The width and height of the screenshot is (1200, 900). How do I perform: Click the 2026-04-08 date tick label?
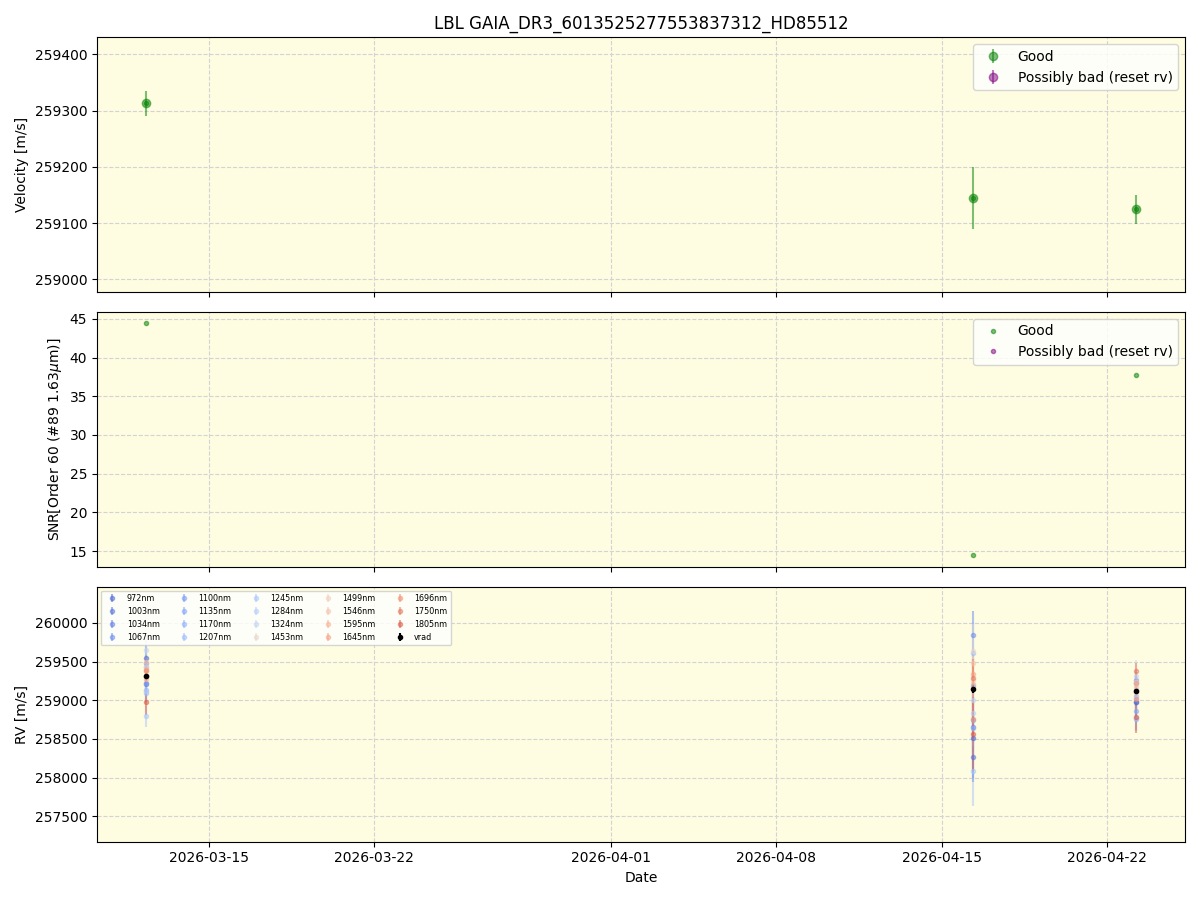tap(776, 857)
